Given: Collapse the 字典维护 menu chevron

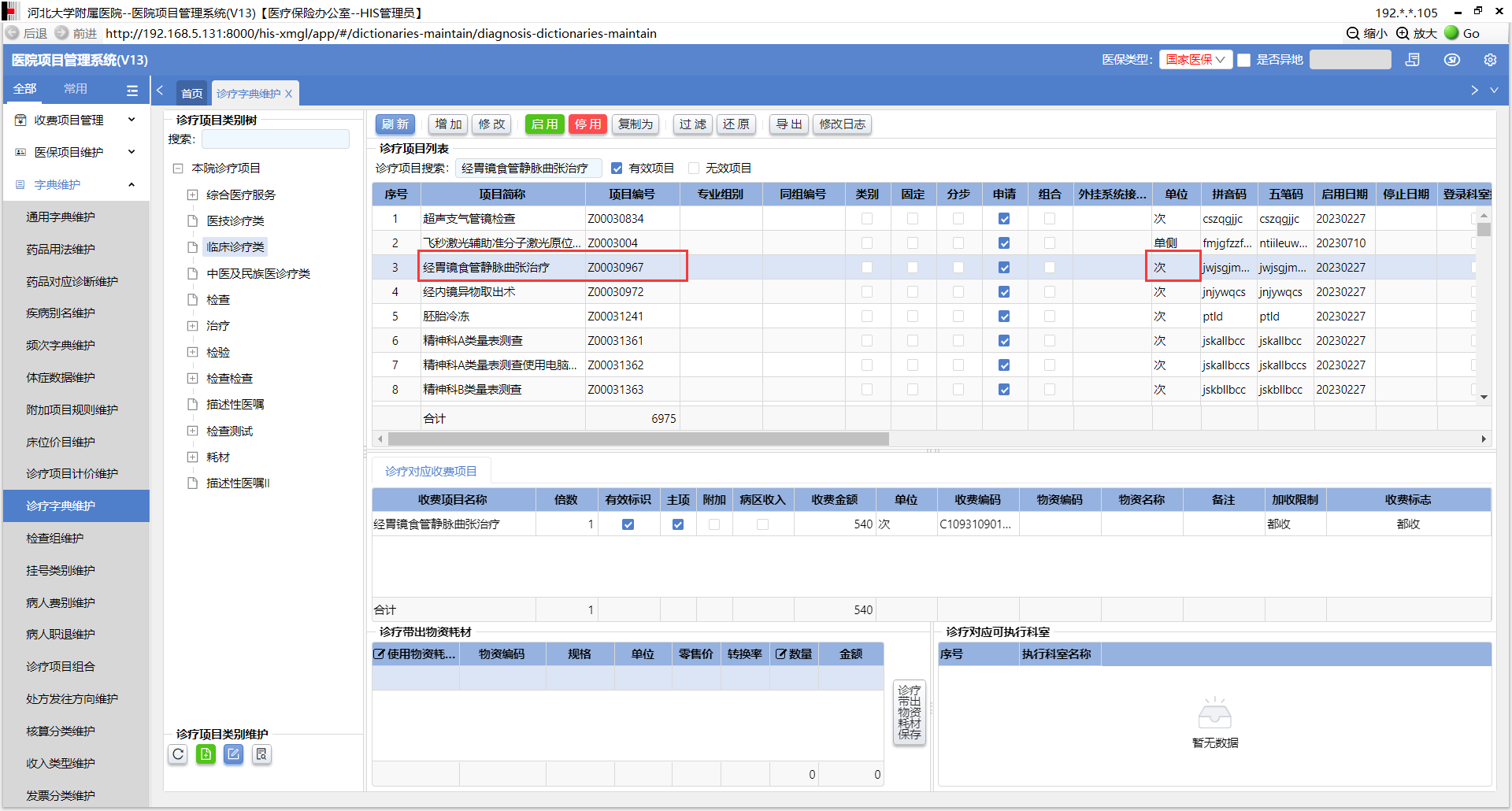Looking at the screenshot, I should pos(132,185).
